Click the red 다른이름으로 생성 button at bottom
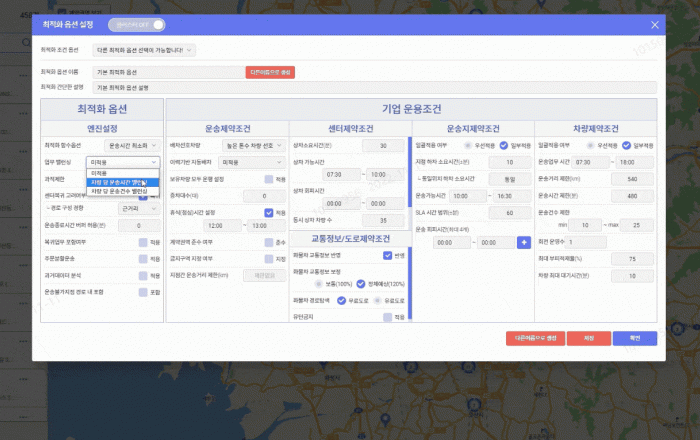Viewport: 700px width, 440px height. pyautogui.click(x=535, y=338)
